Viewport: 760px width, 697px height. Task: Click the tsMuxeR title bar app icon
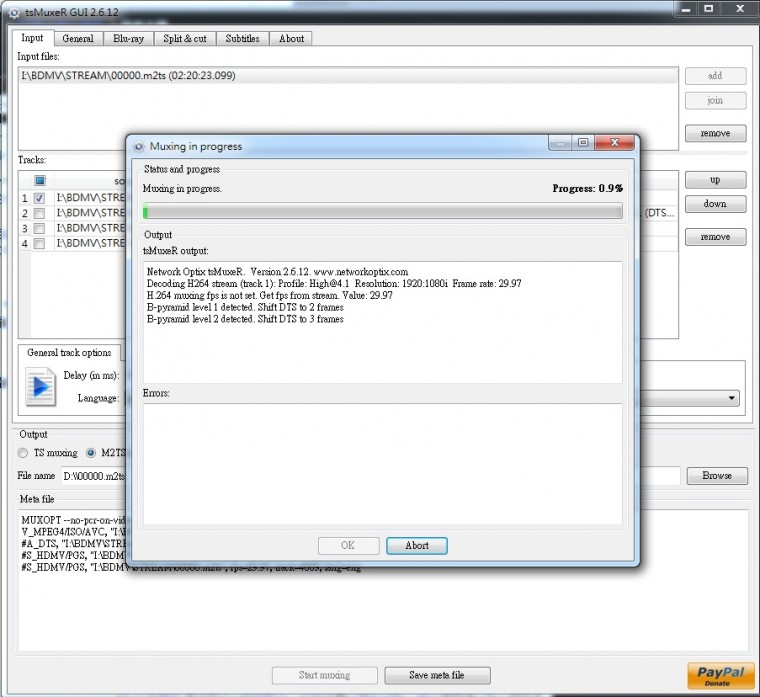pos(13,10)
